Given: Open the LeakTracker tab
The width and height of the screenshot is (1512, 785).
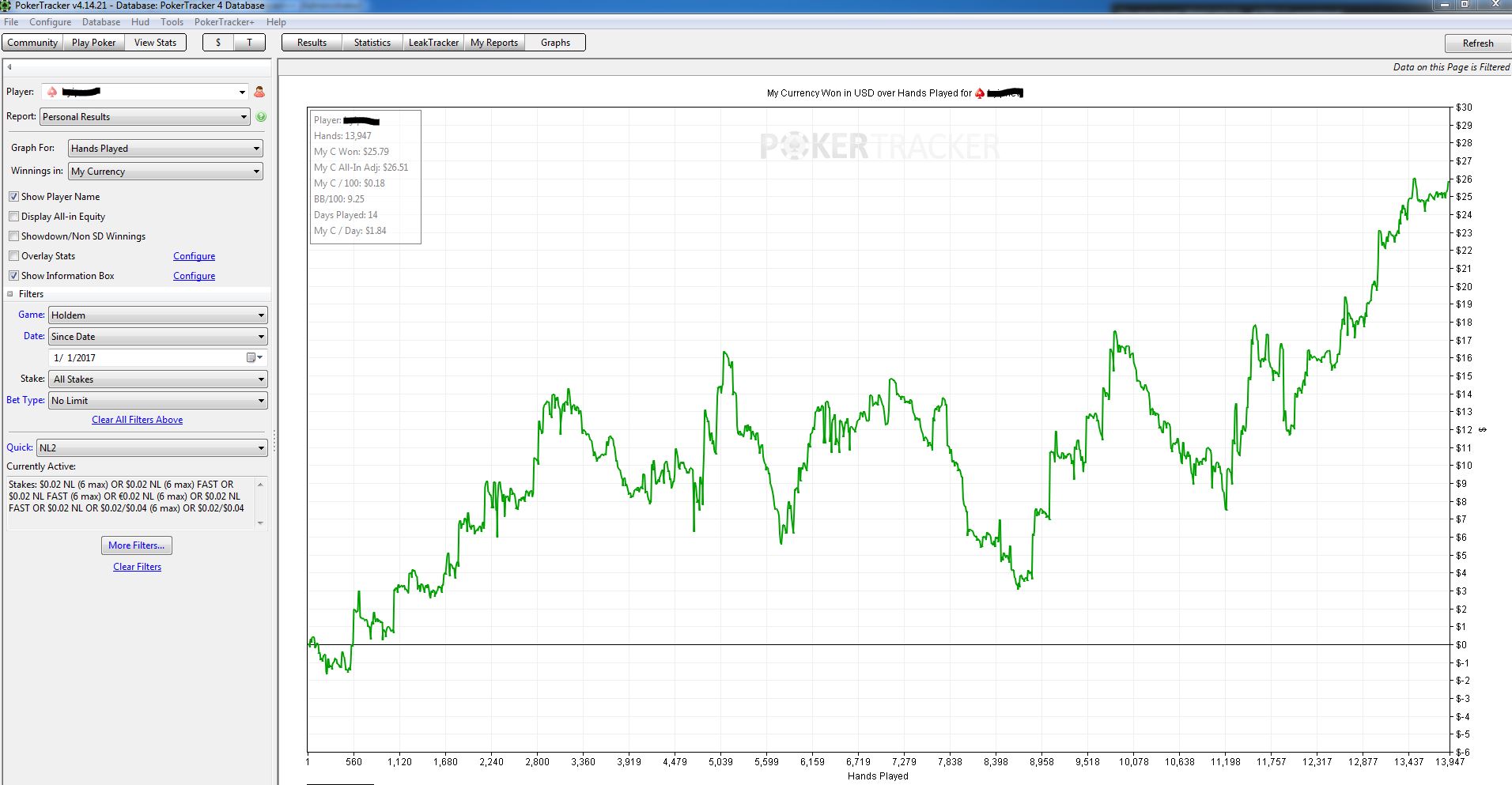Looking at the screenshot, I should click(433, 43).
